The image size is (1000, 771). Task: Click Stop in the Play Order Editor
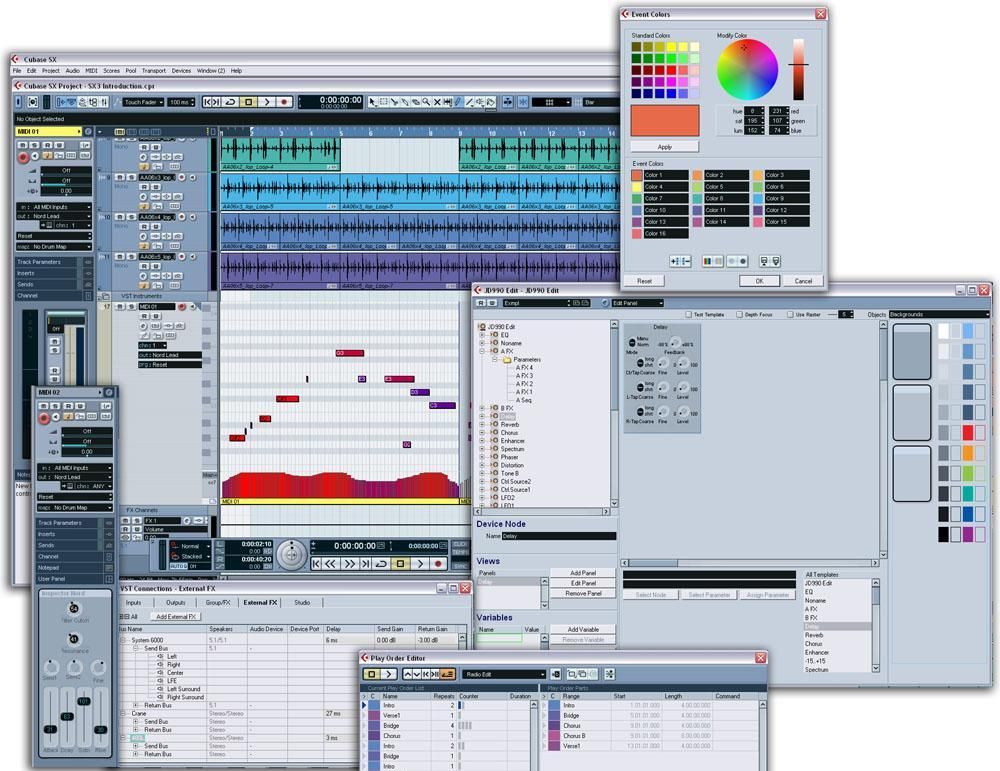tap(372, 674)
